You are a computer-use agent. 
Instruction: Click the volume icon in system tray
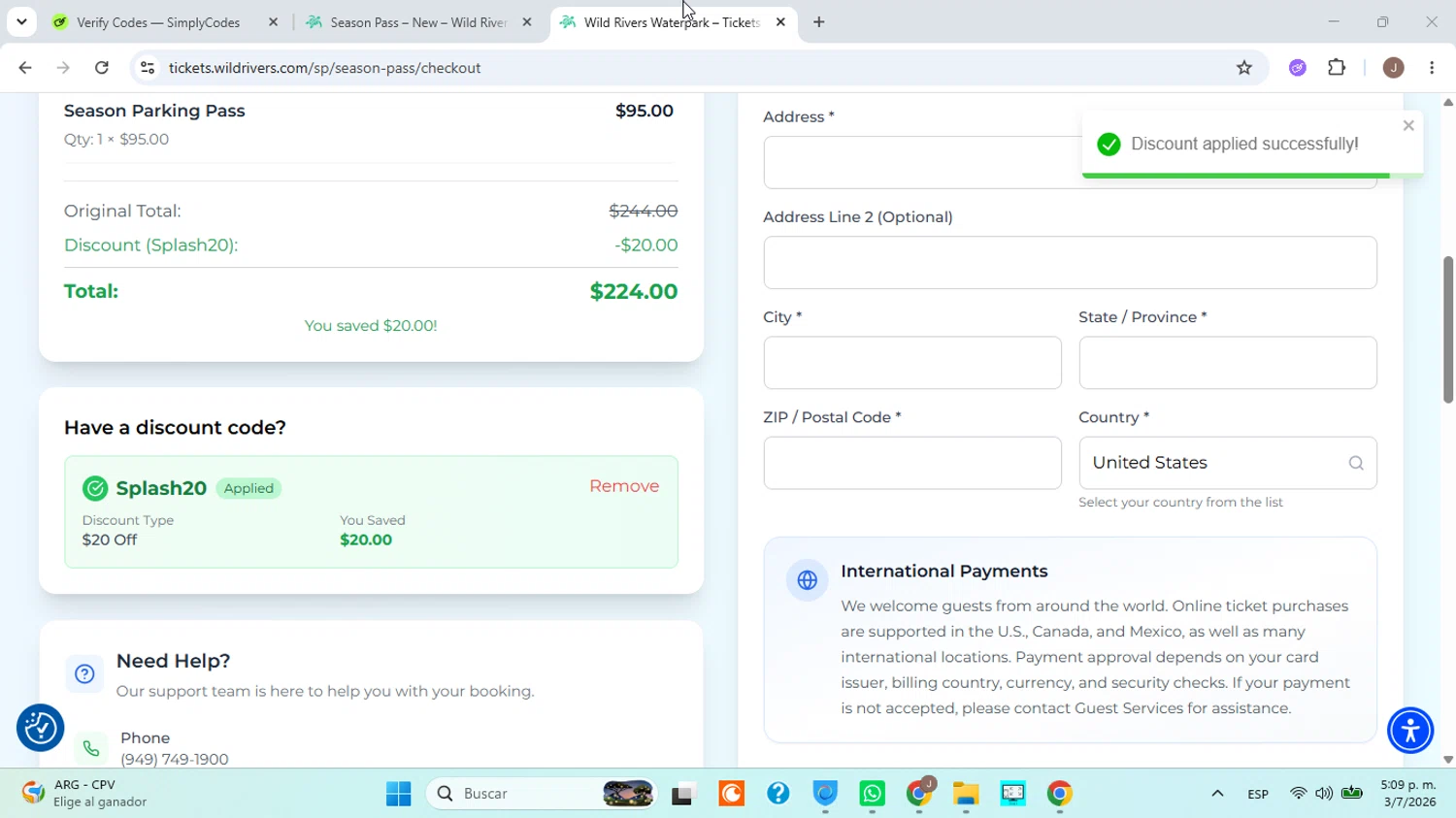(1324, 794)
